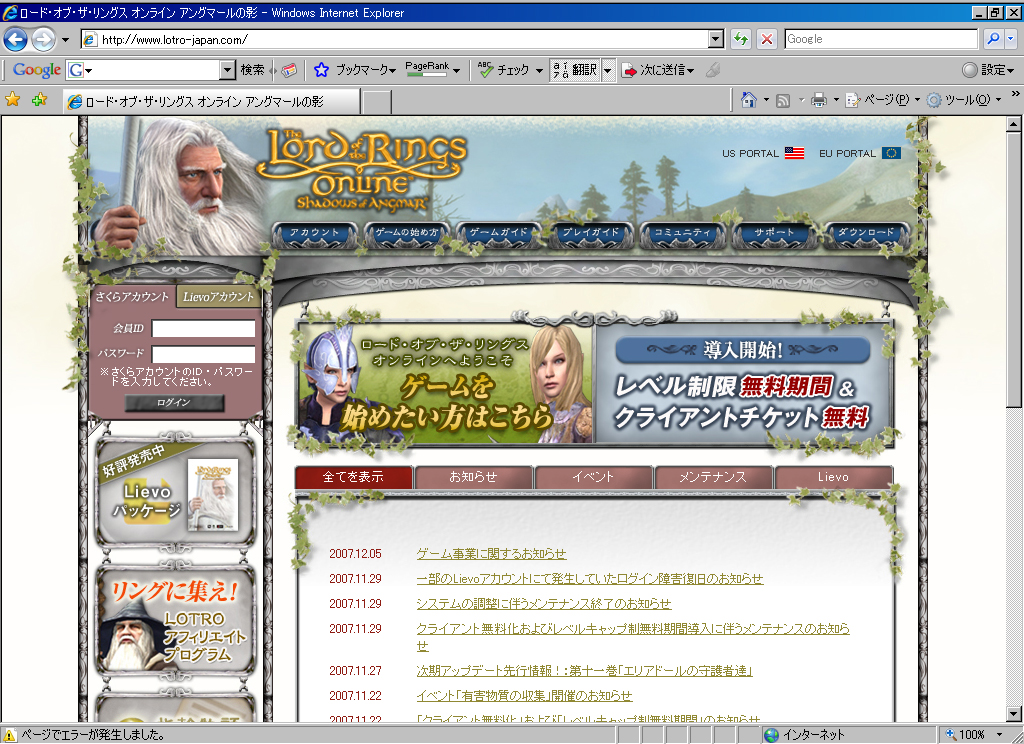Click the browser Back arrow button
Screen dimensions: 1024x744
[16, 40]
